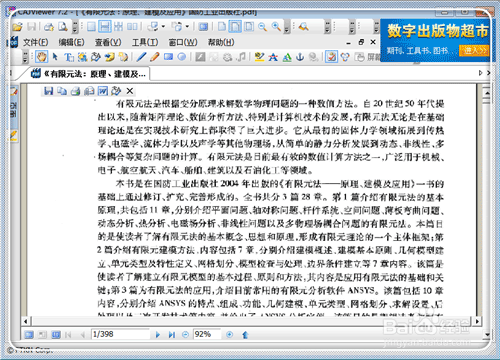Toggle the checklist annotation panel button
The image size is (500, 360).
(331, 57)
